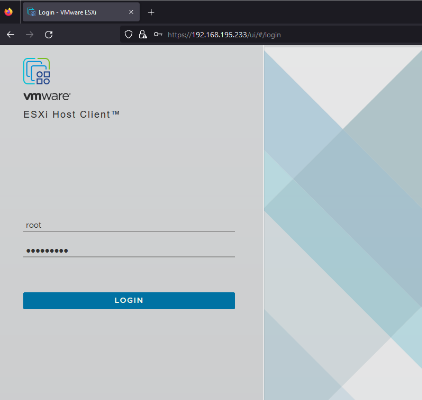Select the Login - VMware ESXi tab
Viewport: 422px width, 400px height.
coord(81,12)
